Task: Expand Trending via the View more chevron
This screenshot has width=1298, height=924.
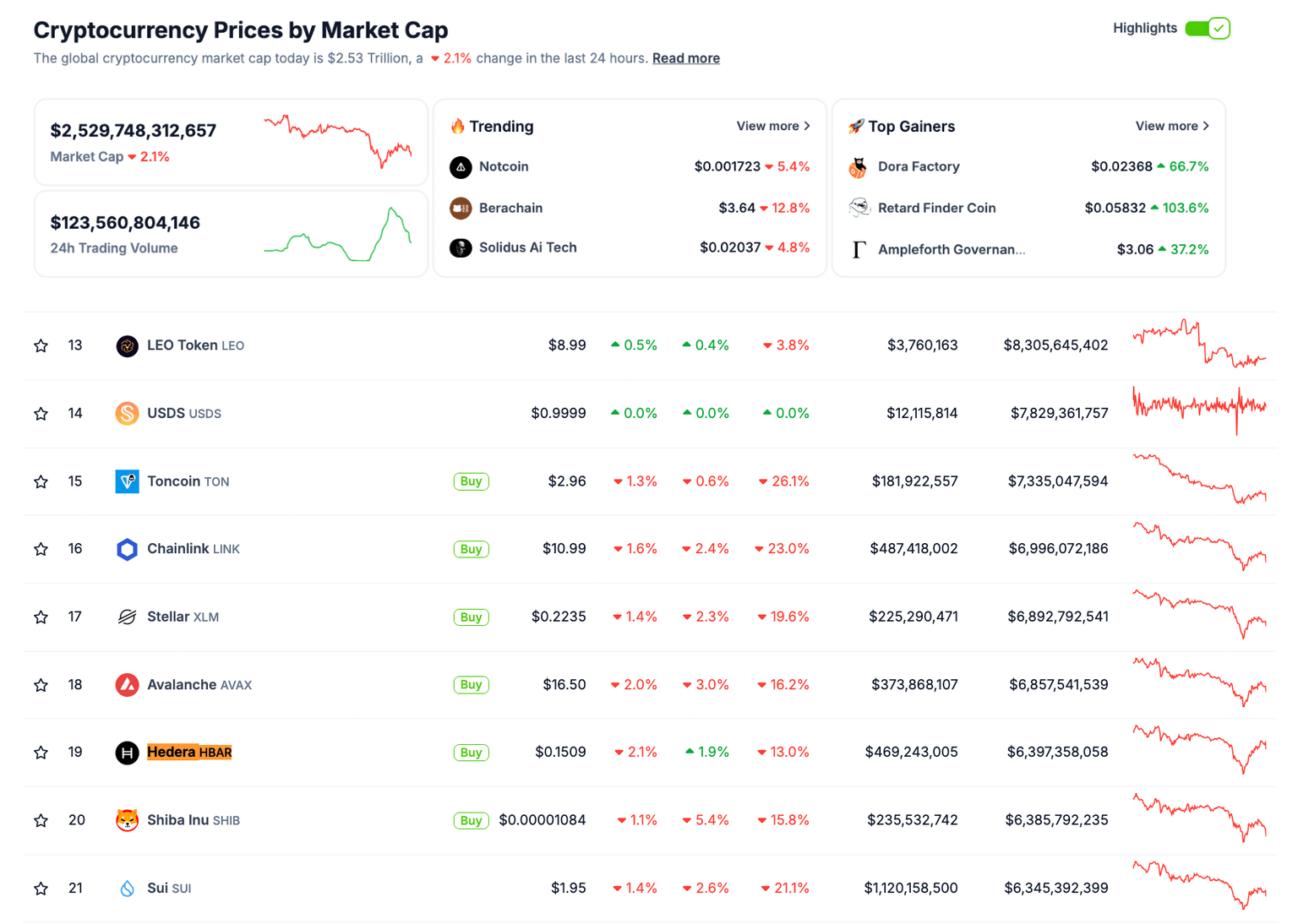Action: click(x=806, y=125)
